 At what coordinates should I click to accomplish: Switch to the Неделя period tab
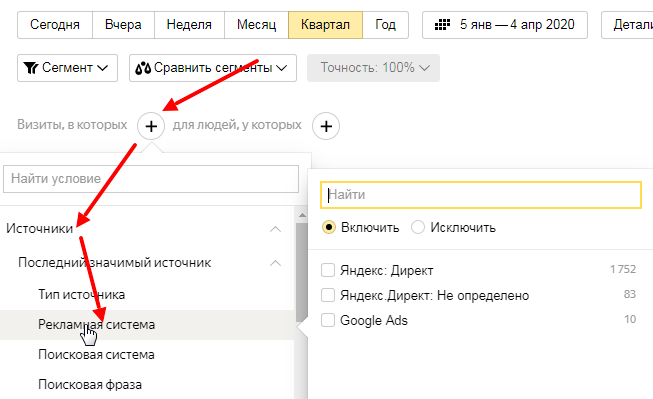(189, 25)
